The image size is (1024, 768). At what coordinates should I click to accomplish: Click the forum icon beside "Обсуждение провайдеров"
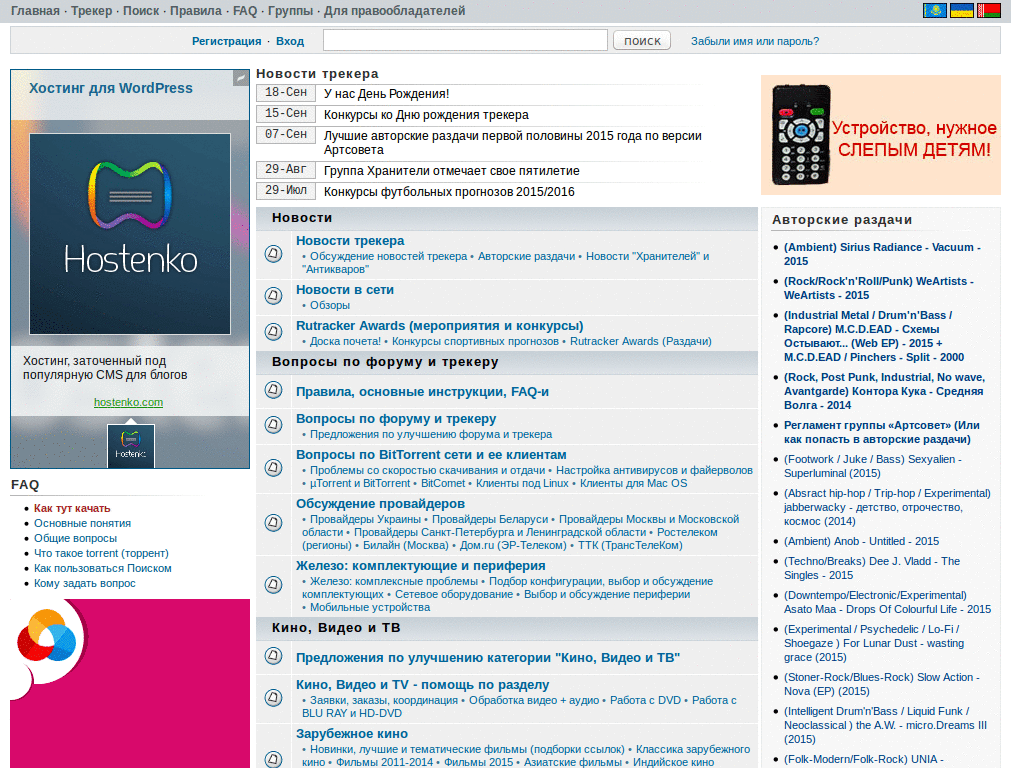point(273,523)
